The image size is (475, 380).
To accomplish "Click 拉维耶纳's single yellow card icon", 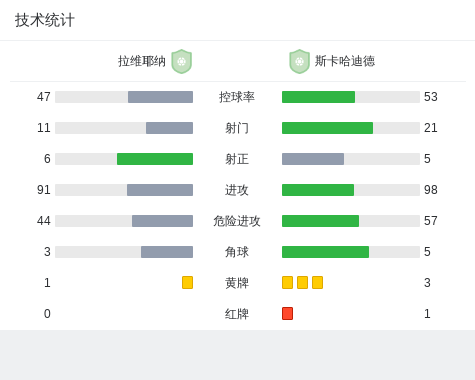I will [187, 282].
